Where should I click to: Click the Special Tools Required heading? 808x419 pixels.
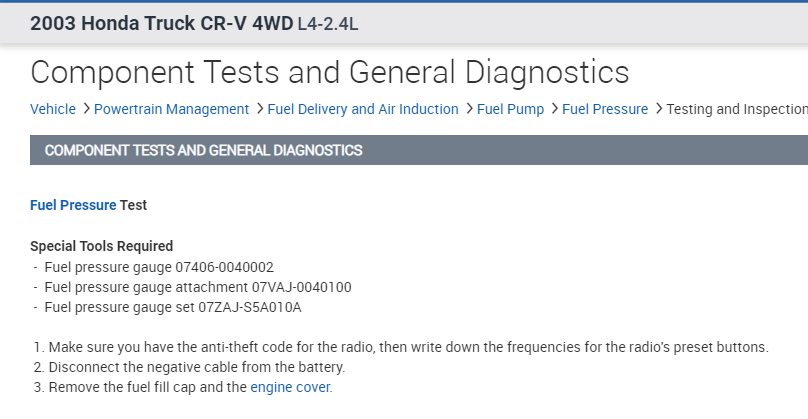[101, 246]
